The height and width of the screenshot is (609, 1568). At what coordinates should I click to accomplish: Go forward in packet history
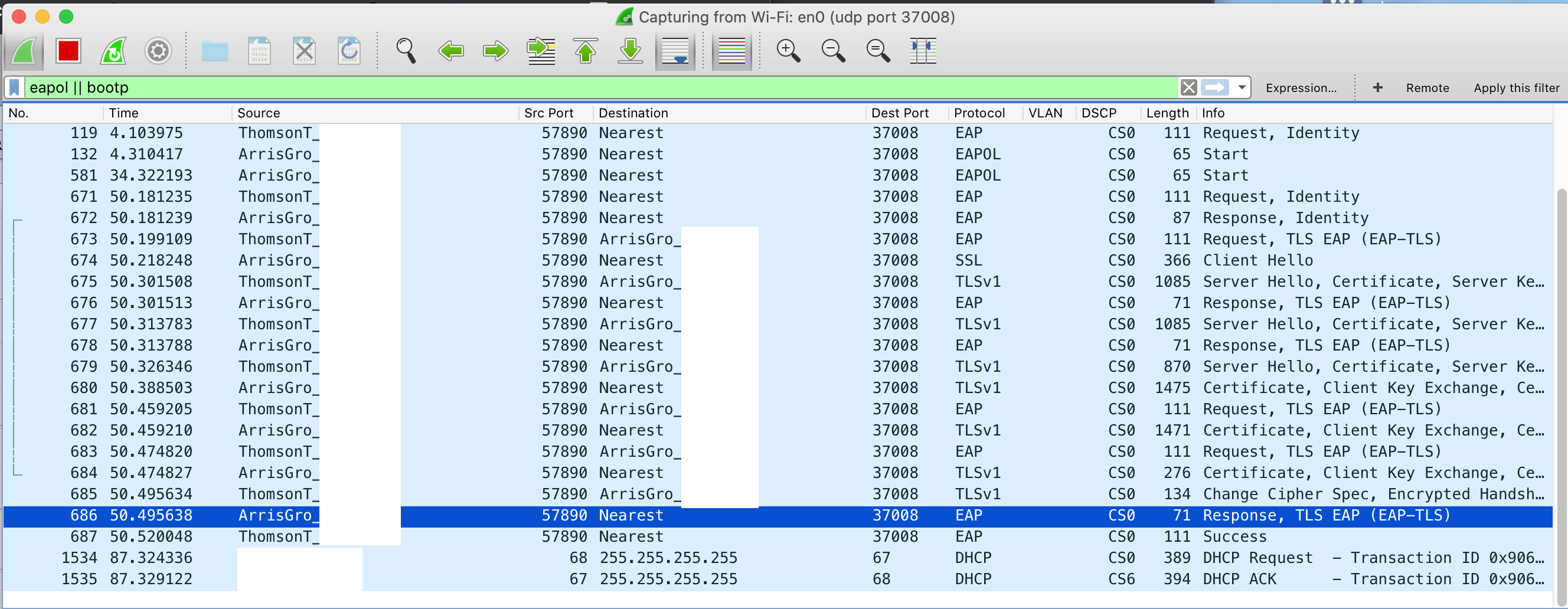click(495, 51)
